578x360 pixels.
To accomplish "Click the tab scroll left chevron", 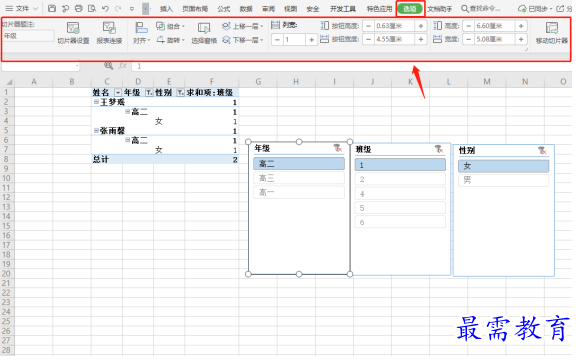I will [146, 8].
